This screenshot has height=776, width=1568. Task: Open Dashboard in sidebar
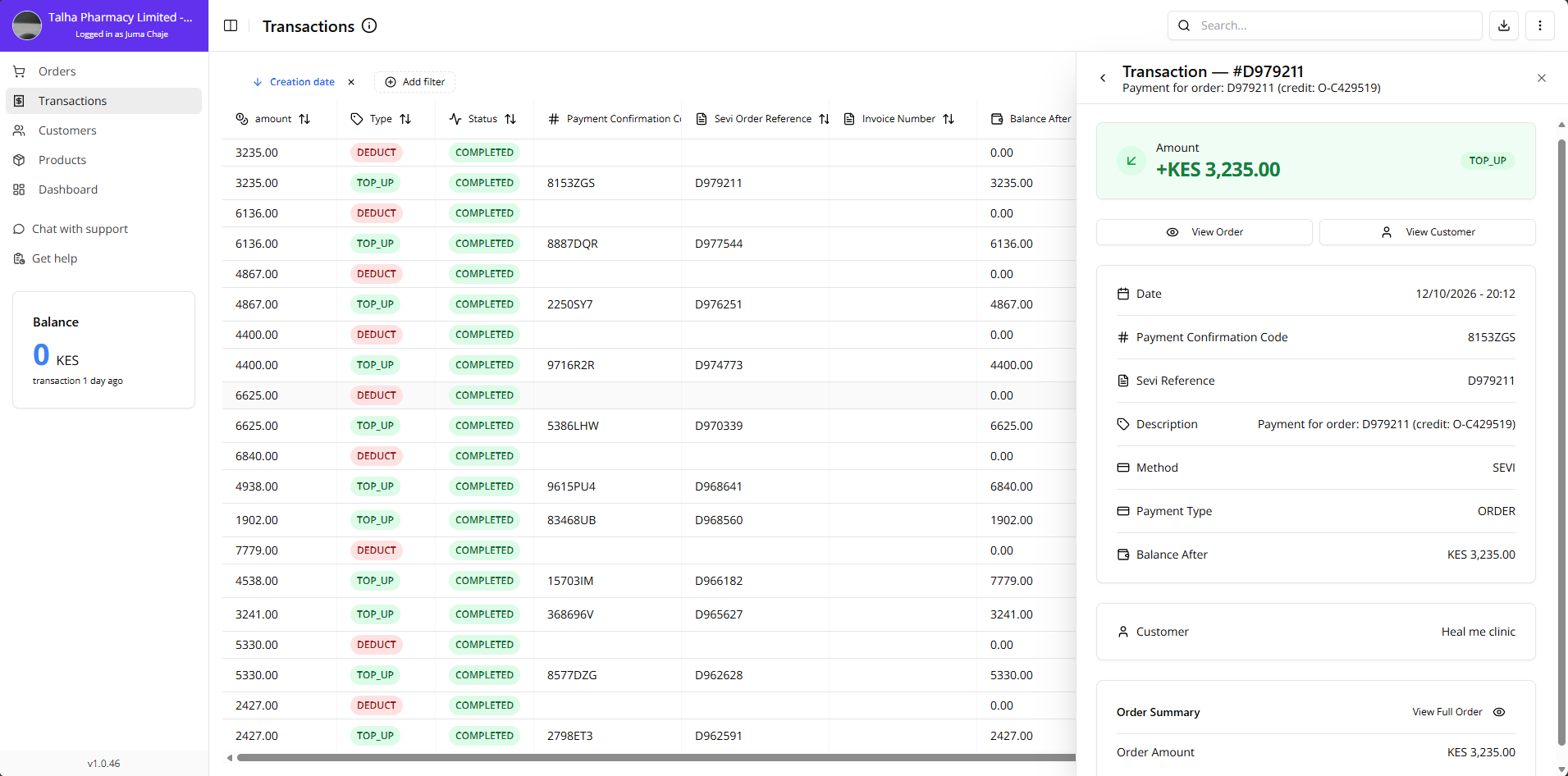103,189
